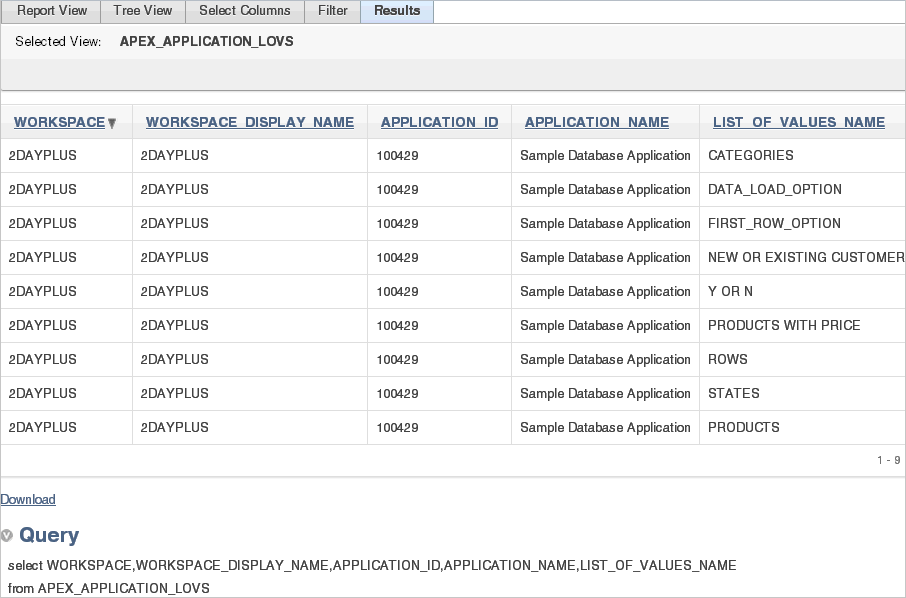Sort by LIST_OF_VALUES_NAME column header
The height and width of the screenshot is (598, 906).
[799, 122]
